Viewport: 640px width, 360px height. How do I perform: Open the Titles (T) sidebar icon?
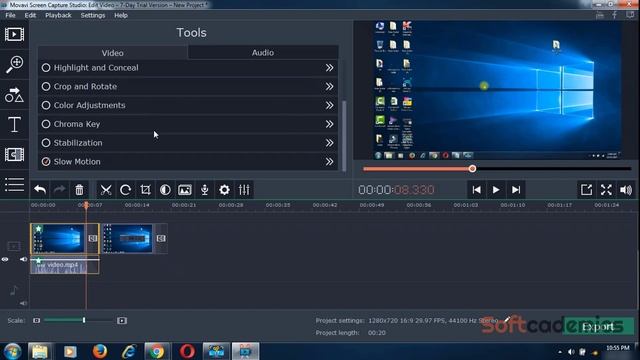14,124
